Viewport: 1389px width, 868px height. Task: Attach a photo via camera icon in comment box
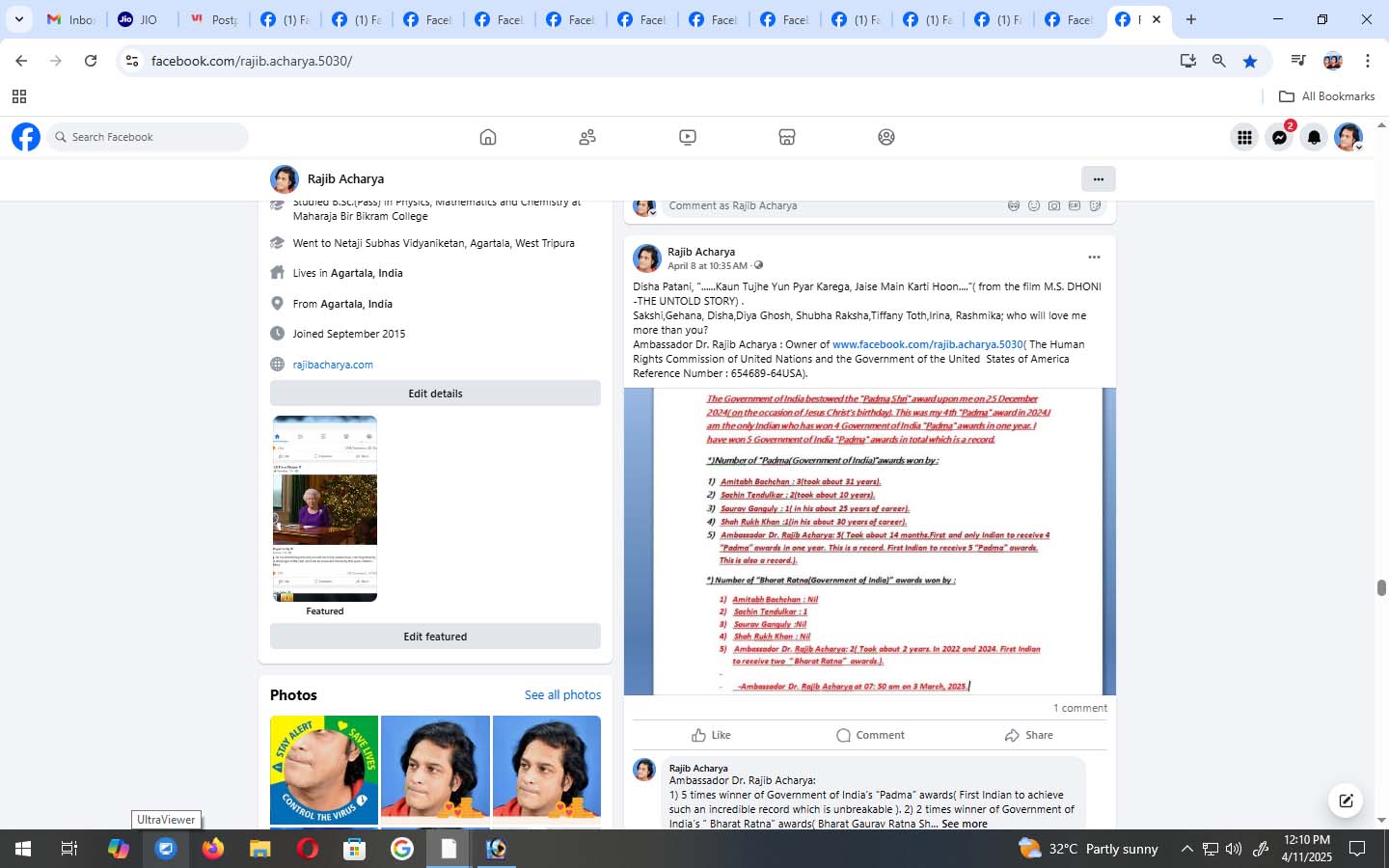pyautogui.click(x=1054, y=205)
